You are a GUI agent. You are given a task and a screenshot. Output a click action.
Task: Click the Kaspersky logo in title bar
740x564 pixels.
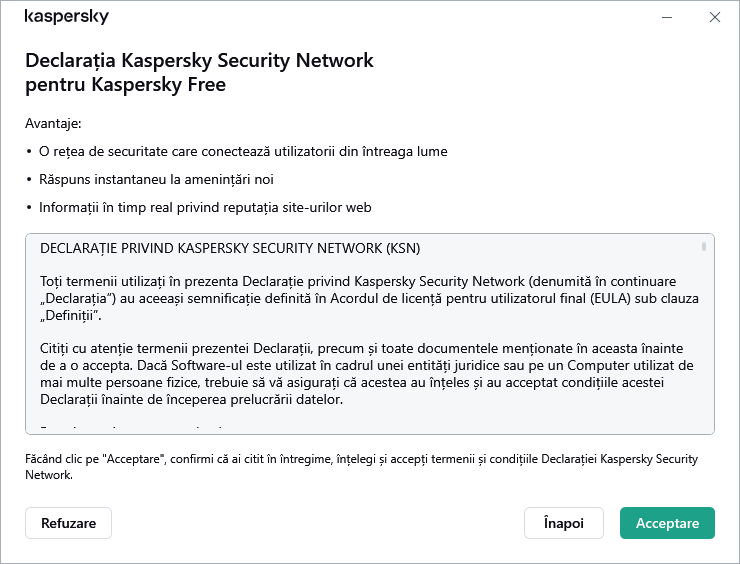tap(67, 17)
